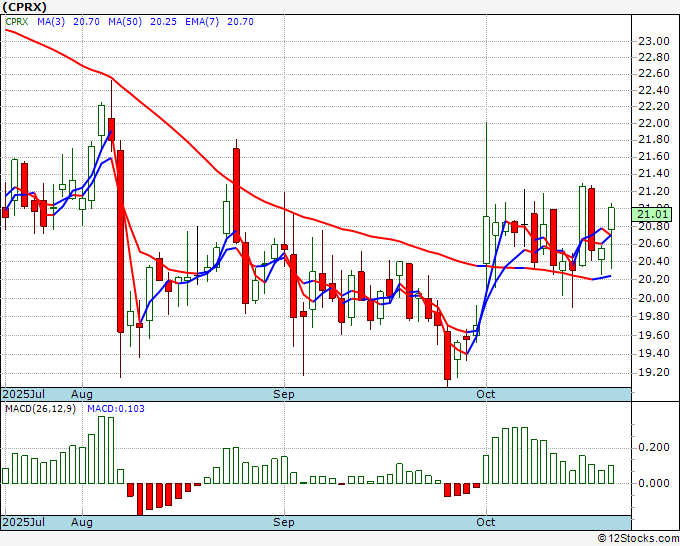Select Sep on the MACD panel date axis

(284, 522)
